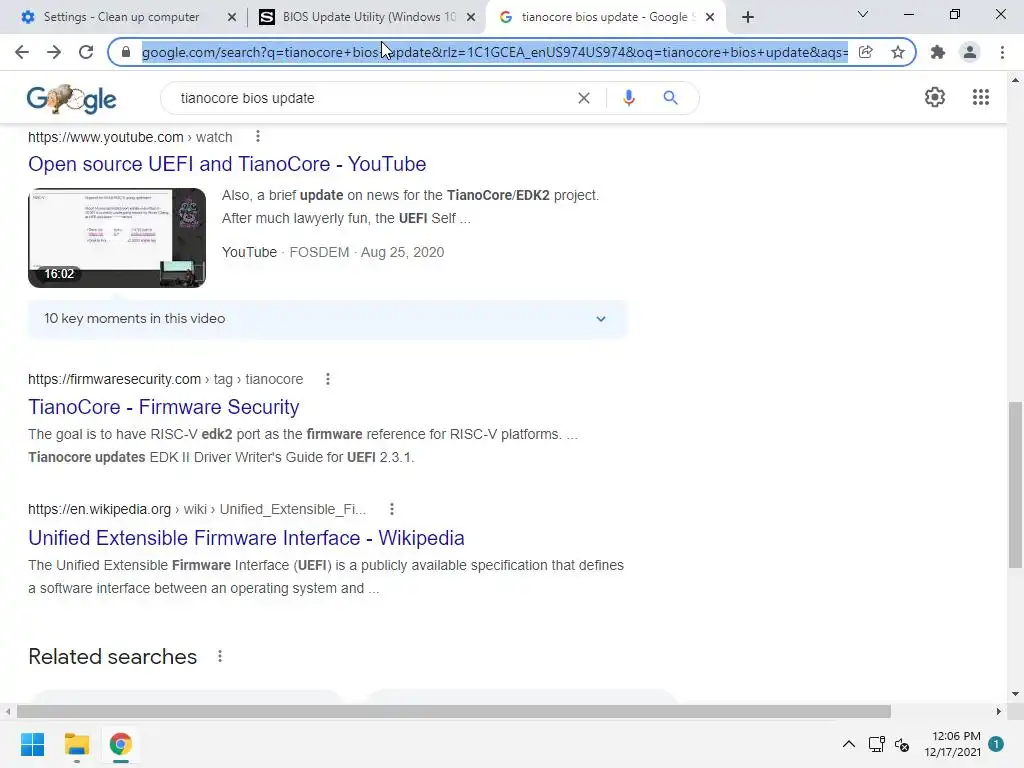Go forward with the forward arrow

[x=54, y=52]
